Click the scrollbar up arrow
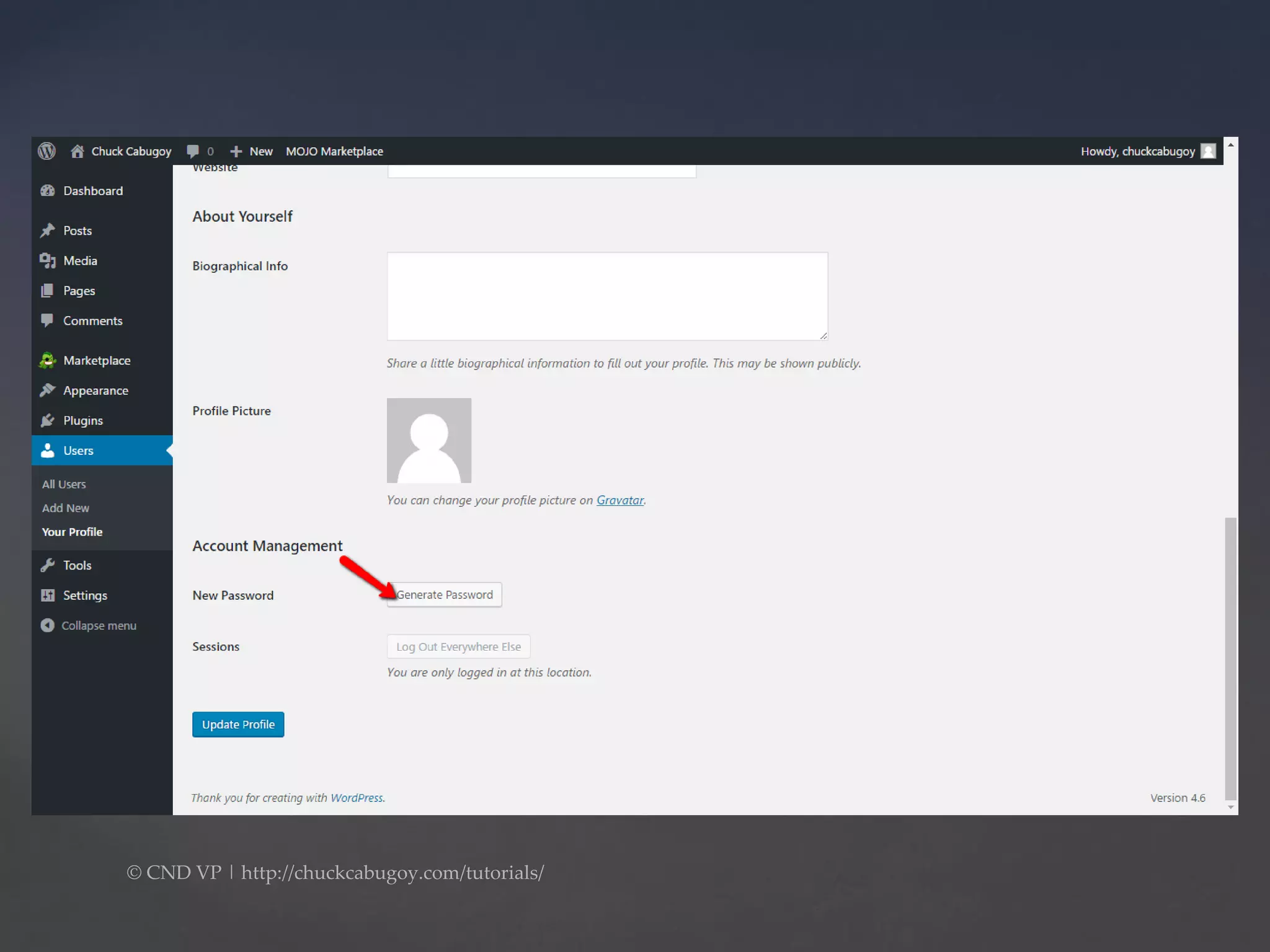Screen dimensions: 1270x952 point(1231,144)
